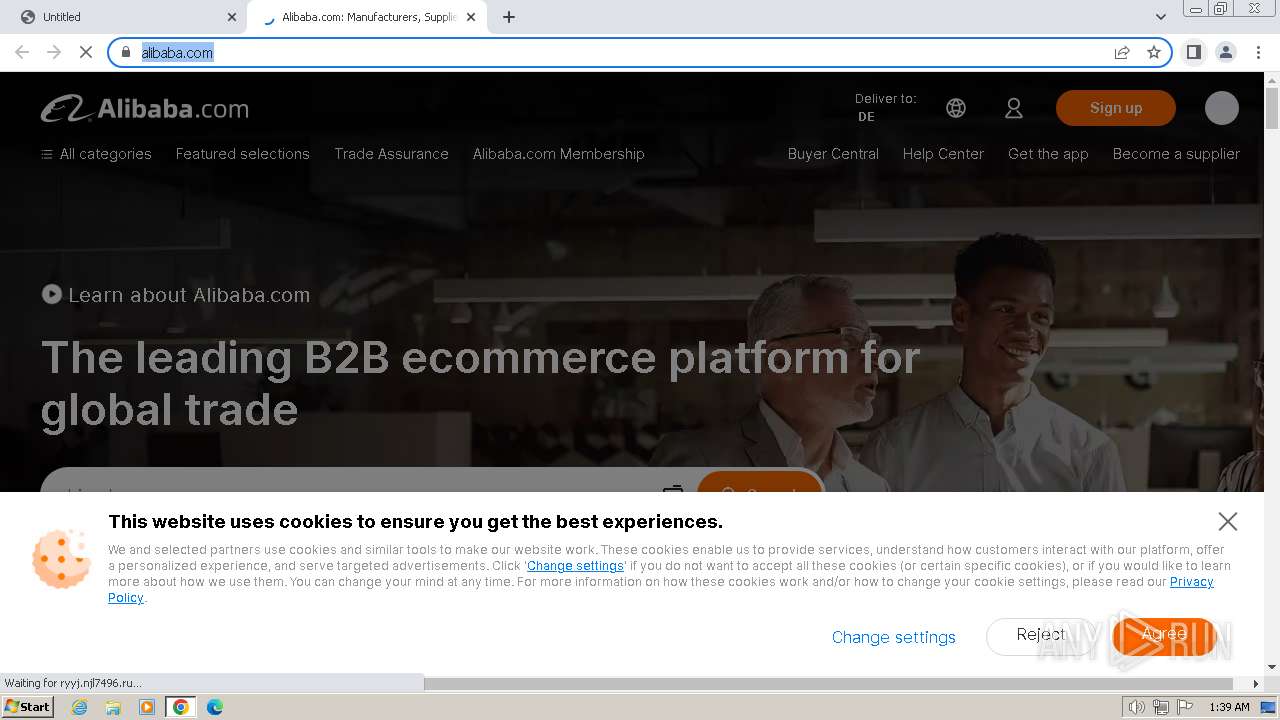This screenshot has height=720, width=1280.
Task: Click the horizontal scrollbar
Action: pyautogui.click(x=828, y=684)
